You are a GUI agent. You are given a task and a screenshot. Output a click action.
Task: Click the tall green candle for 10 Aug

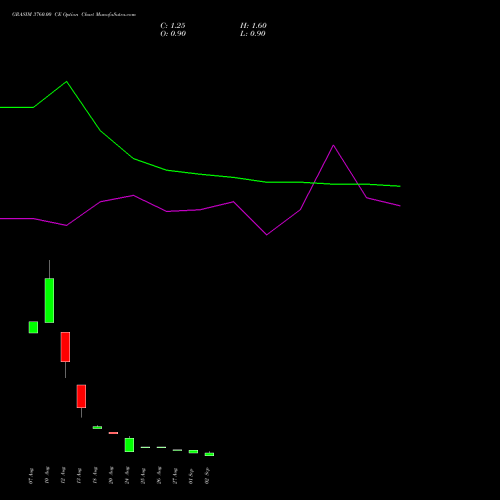coord(49,300)
